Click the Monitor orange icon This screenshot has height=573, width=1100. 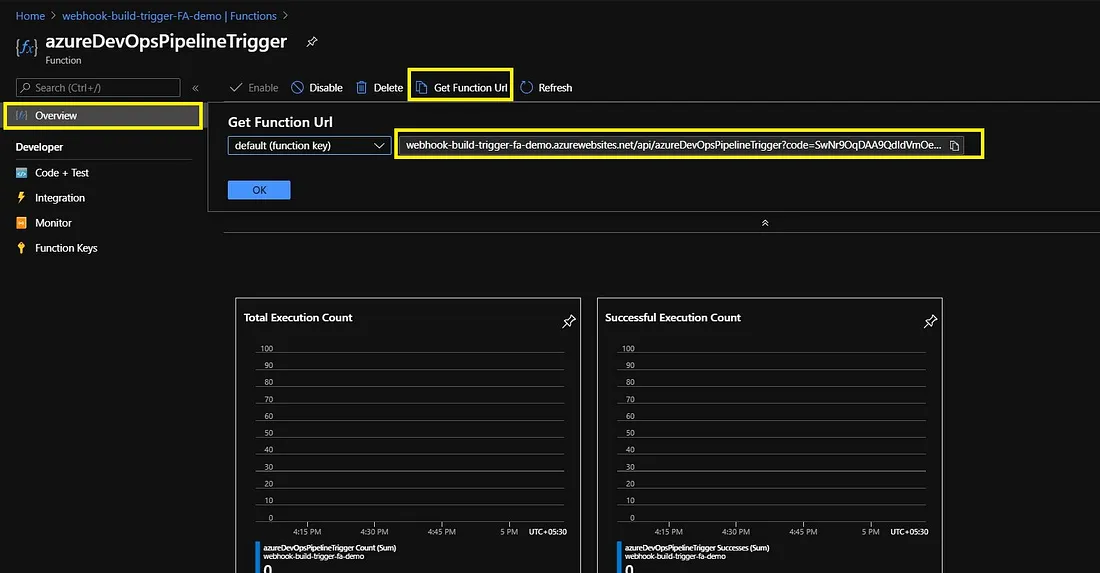pos(21,223)
